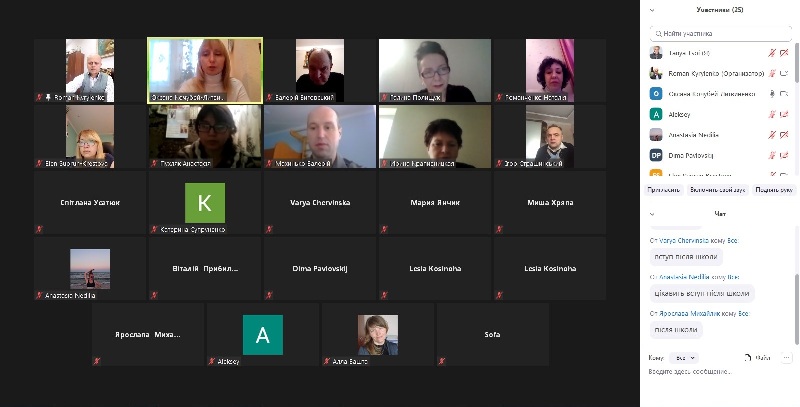Image resolution: width=800 pixels, height=407 pixels.
Task: Open the Кому recipient dropdown in chat
Action: pyautogui.click(x=684, y=358)
